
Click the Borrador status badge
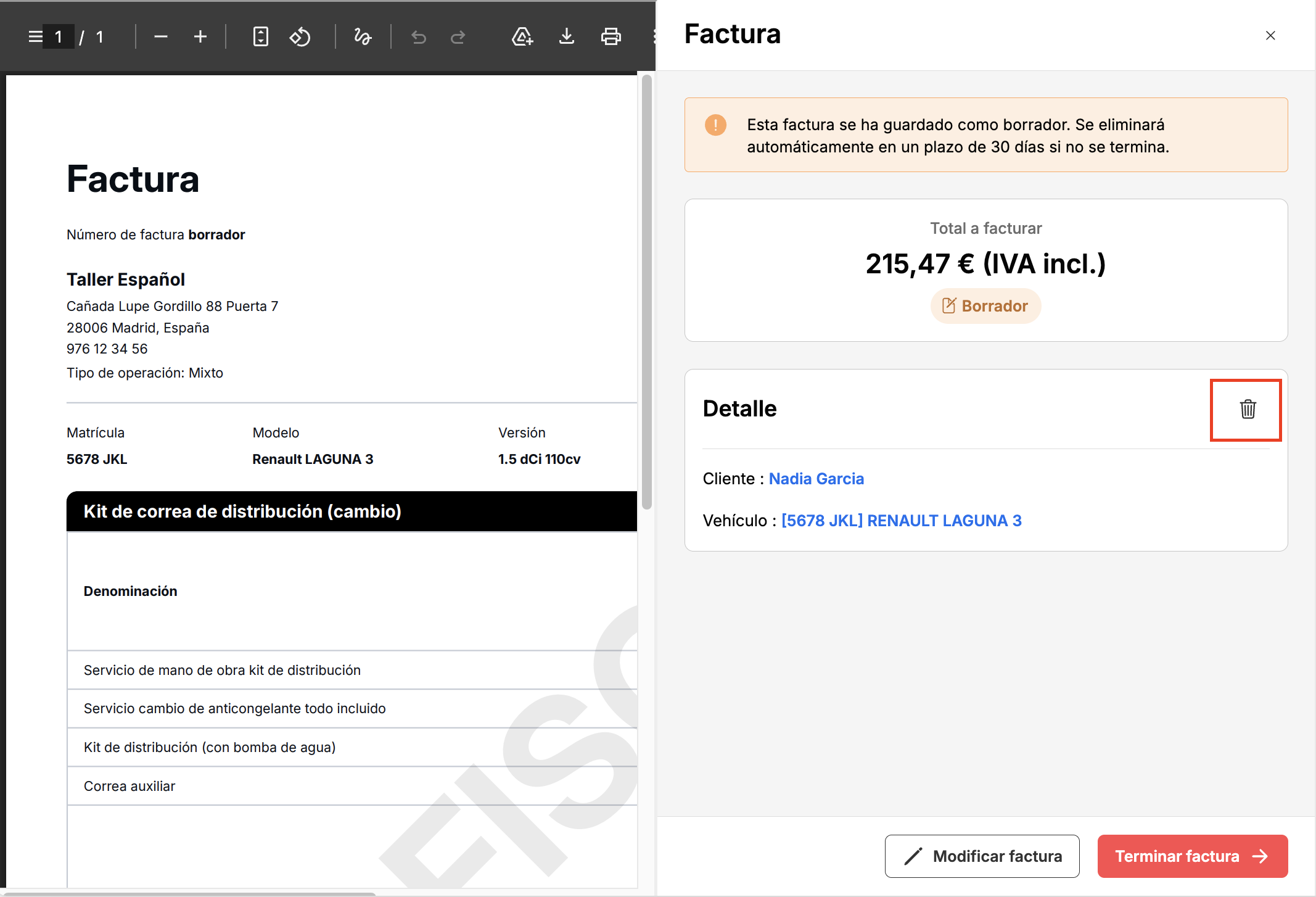(985, 306)
